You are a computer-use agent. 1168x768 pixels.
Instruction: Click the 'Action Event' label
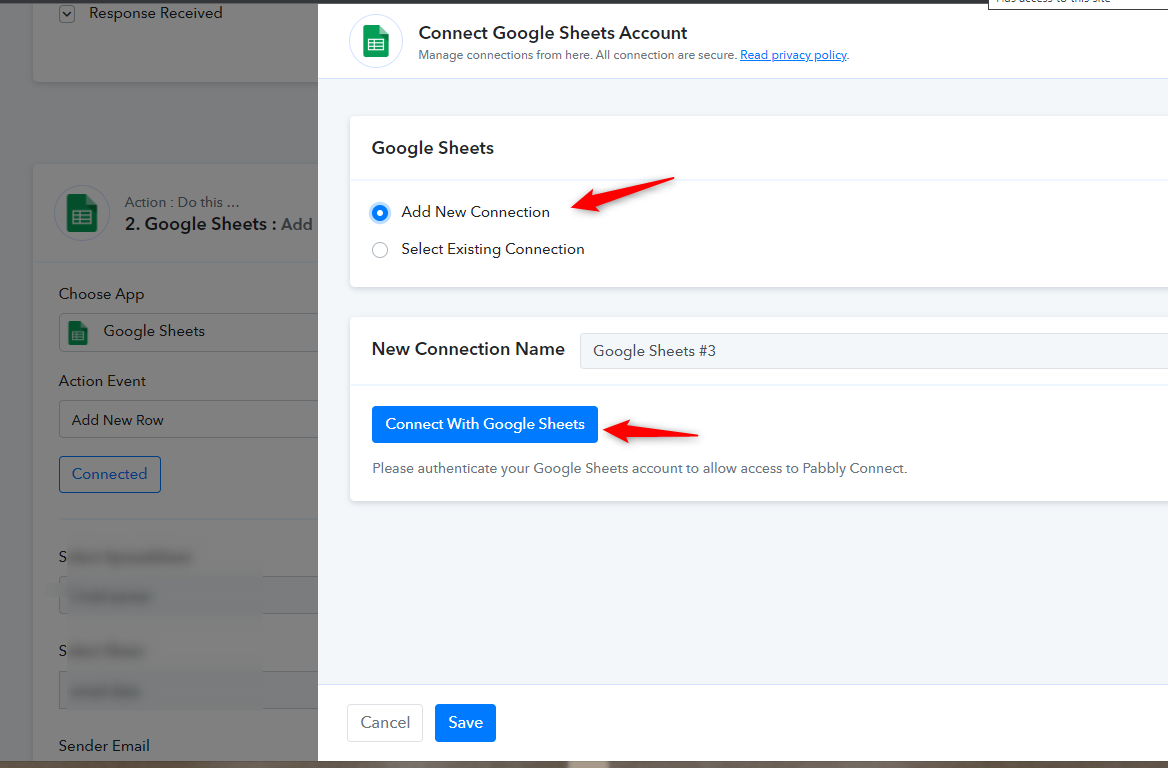(x=102, y=381)
